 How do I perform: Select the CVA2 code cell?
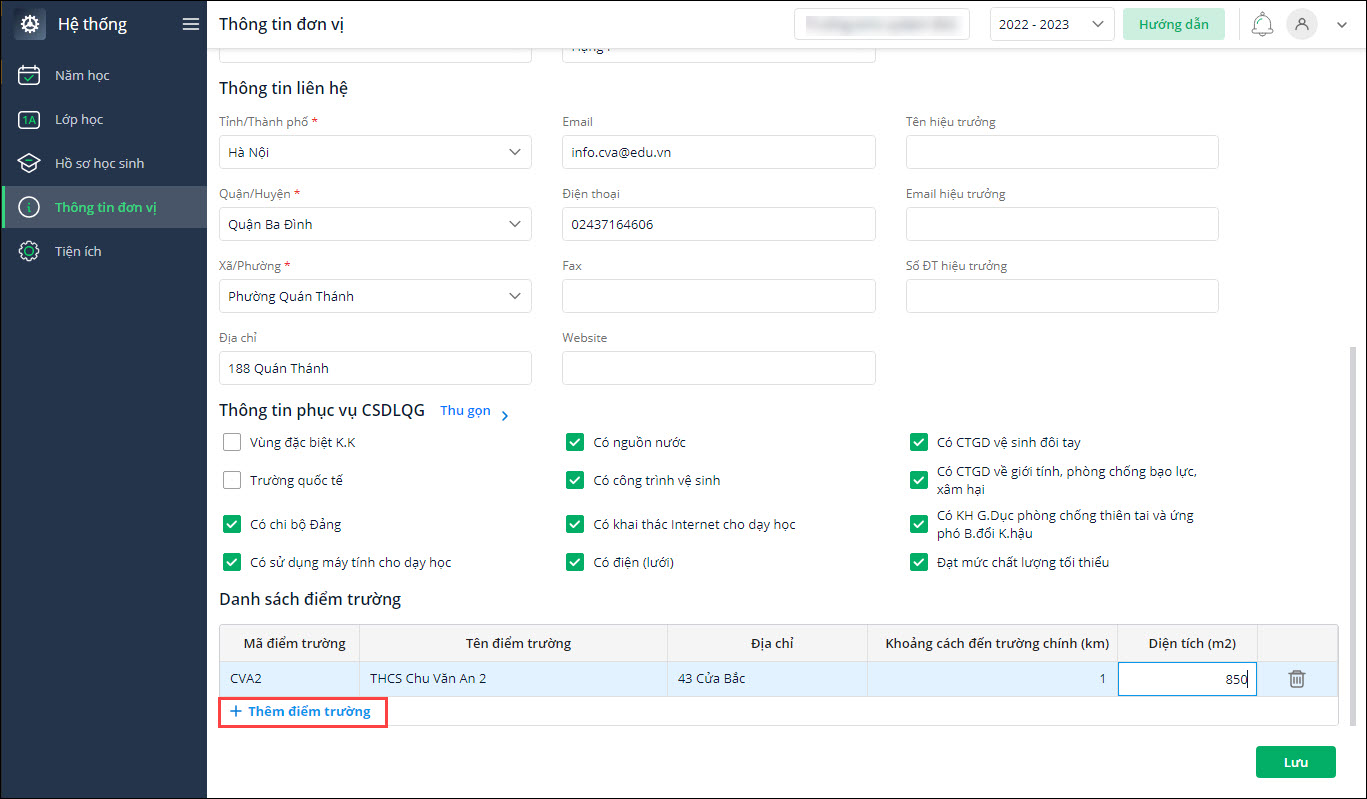coord(290,679)
